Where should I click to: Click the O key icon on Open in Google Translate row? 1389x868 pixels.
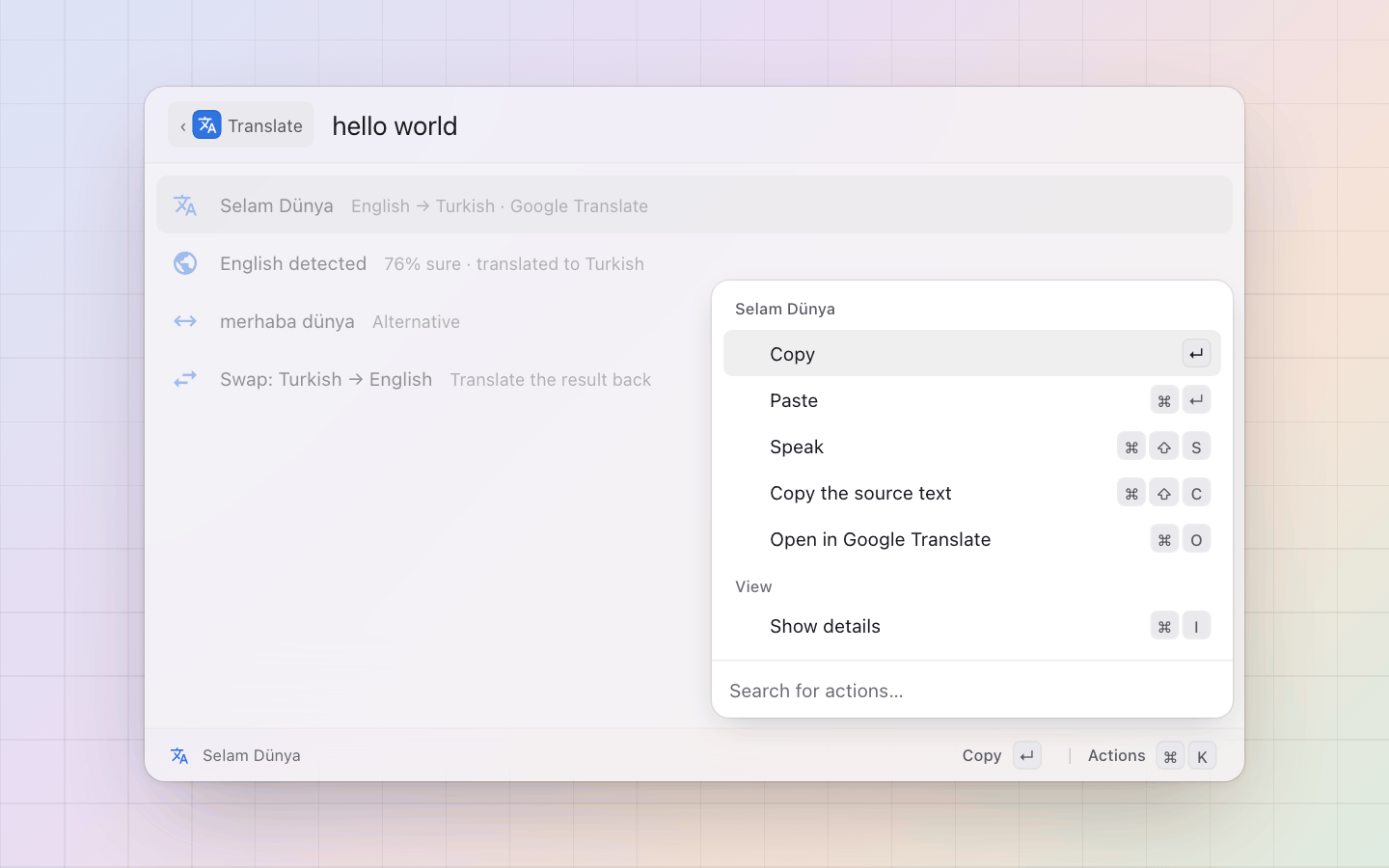coord(1196,539)
